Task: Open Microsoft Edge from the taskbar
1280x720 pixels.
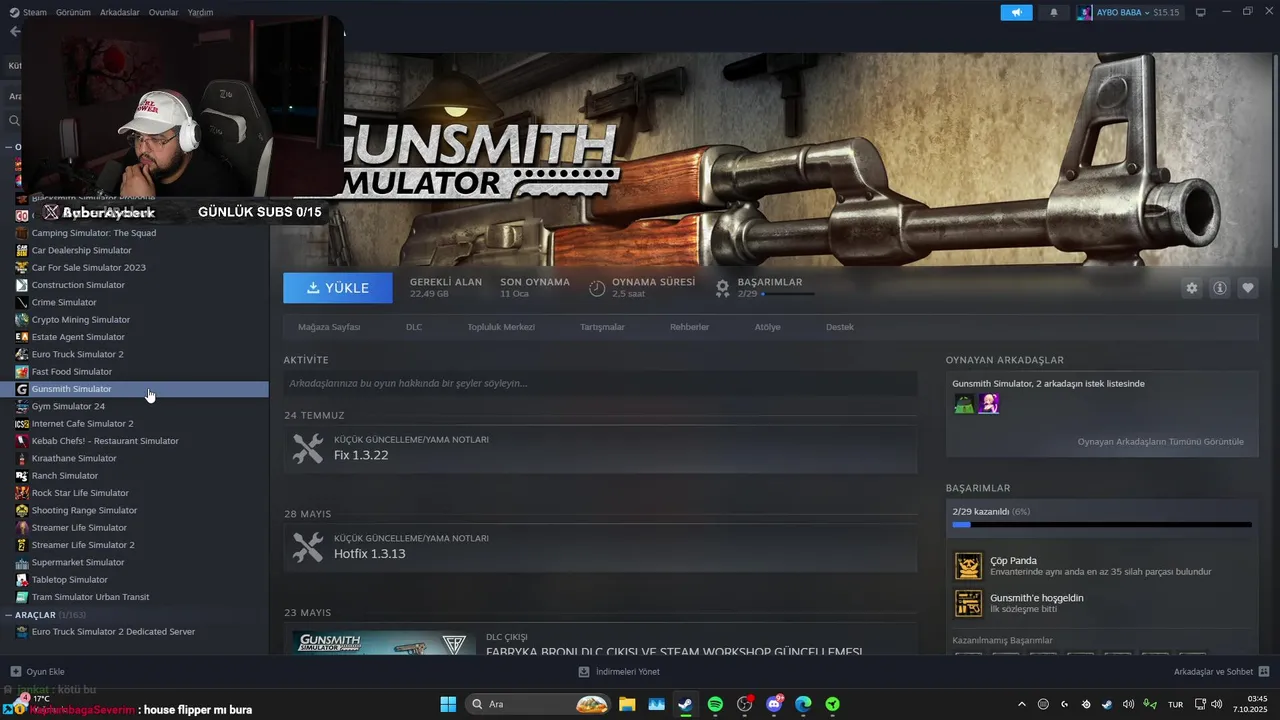Action: click(803, 704)
